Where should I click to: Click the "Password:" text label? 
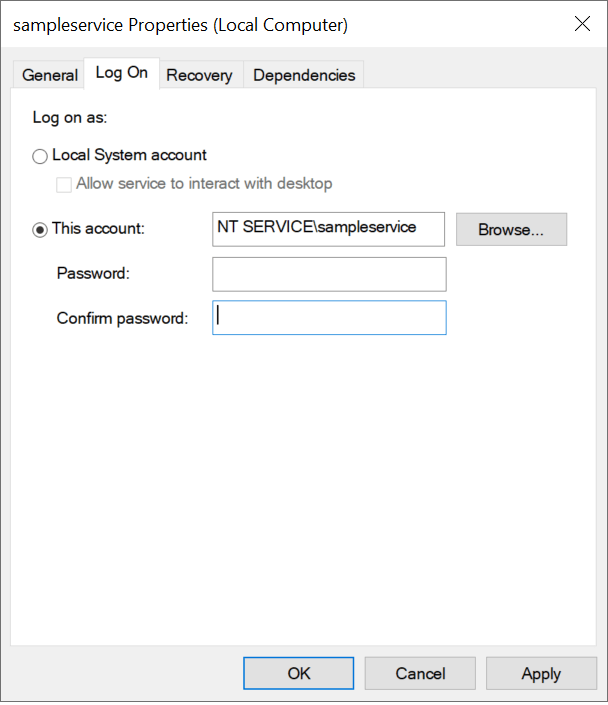tap(93, 273)
